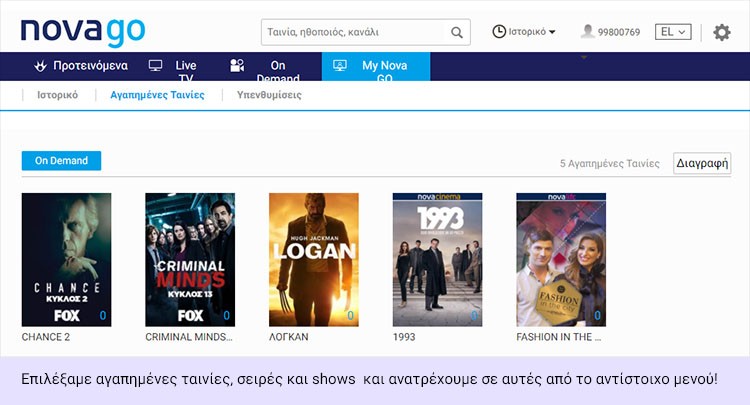The image size is (750, 405).
Task: Open the Chance 2 poster
Action: click(x=66, y=260)
